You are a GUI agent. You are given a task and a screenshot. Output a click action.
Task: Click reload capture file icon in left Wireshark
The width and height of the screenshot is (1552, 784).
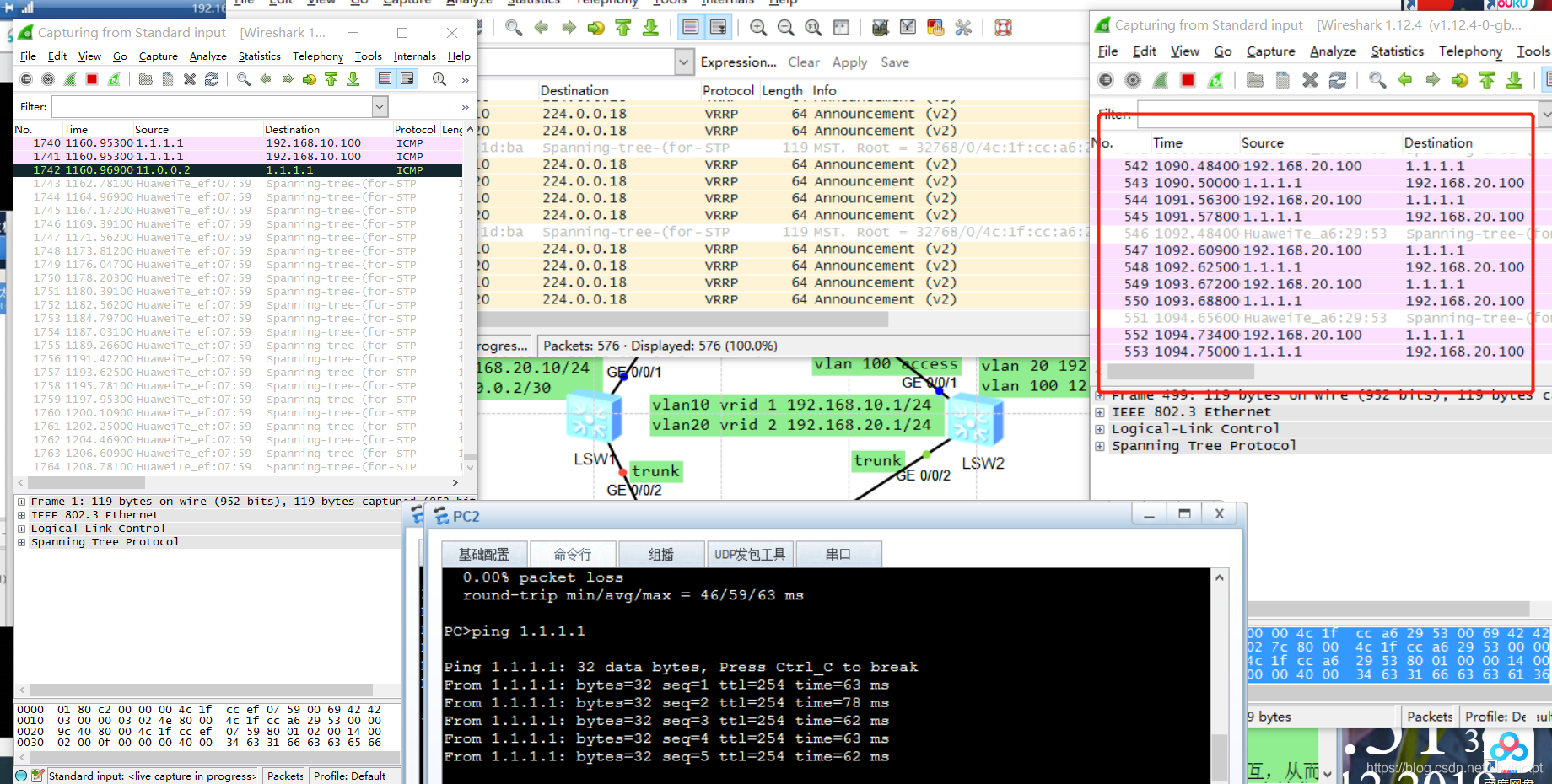[x=212, y=79]
